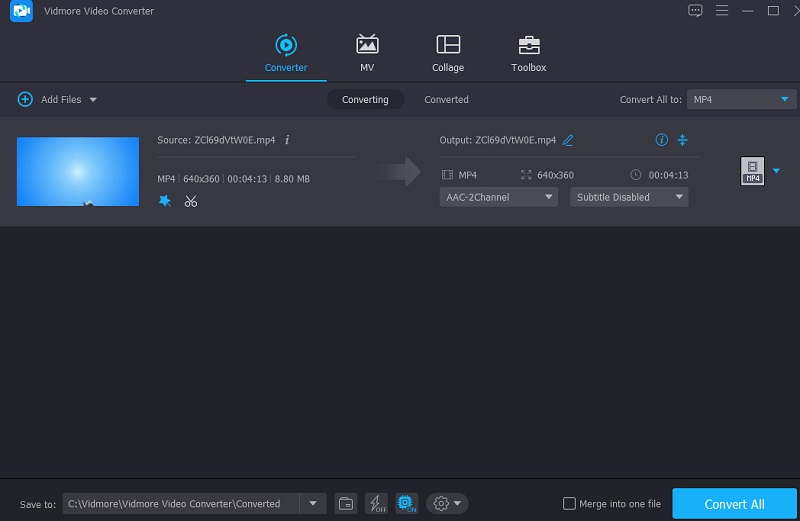This screenshot has height=521, width=800.
Task: Click the Convert All button
Action: (734, 504)
